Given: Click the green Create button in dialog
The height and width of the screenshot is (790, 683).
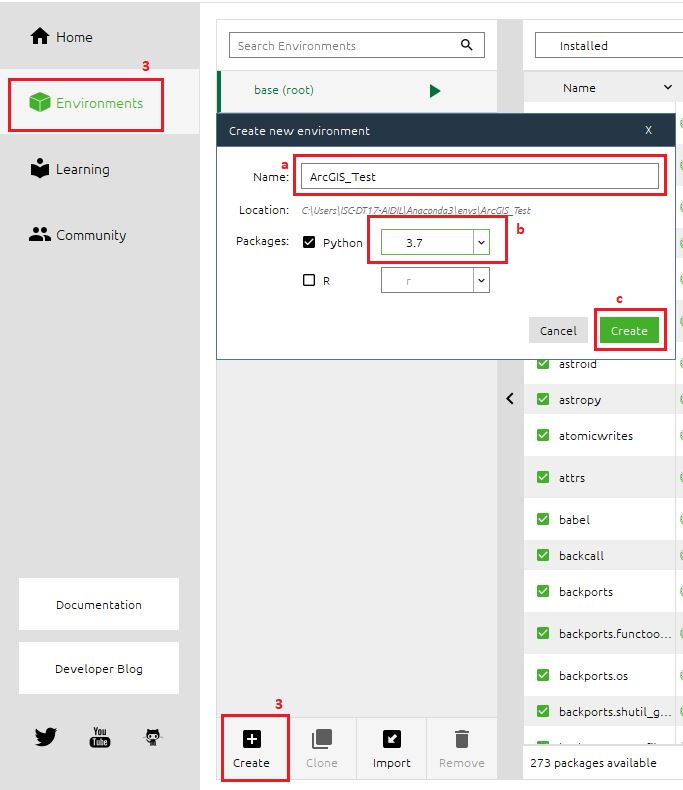Looking at the screenshot, I should (629, 331).
